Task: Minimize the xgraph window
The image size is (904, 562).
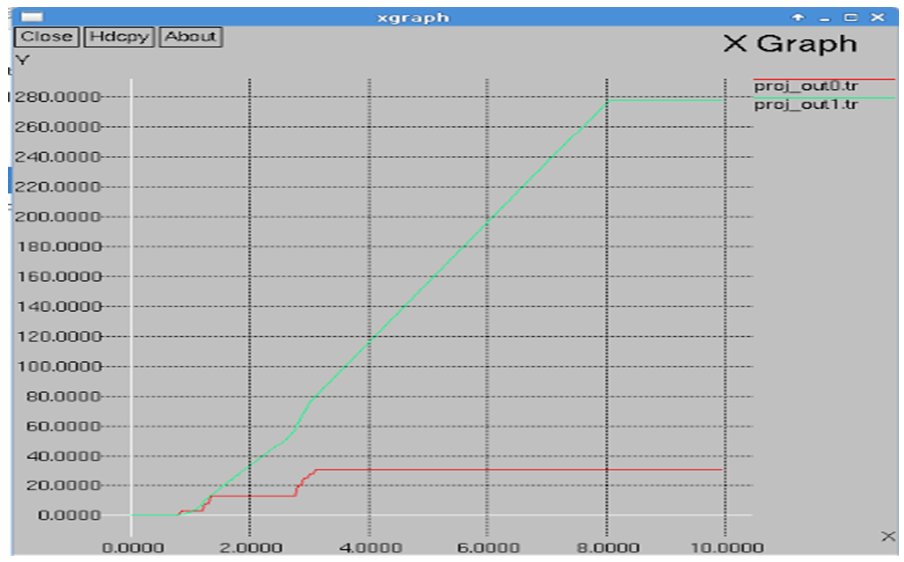Action: click(824, 17)
